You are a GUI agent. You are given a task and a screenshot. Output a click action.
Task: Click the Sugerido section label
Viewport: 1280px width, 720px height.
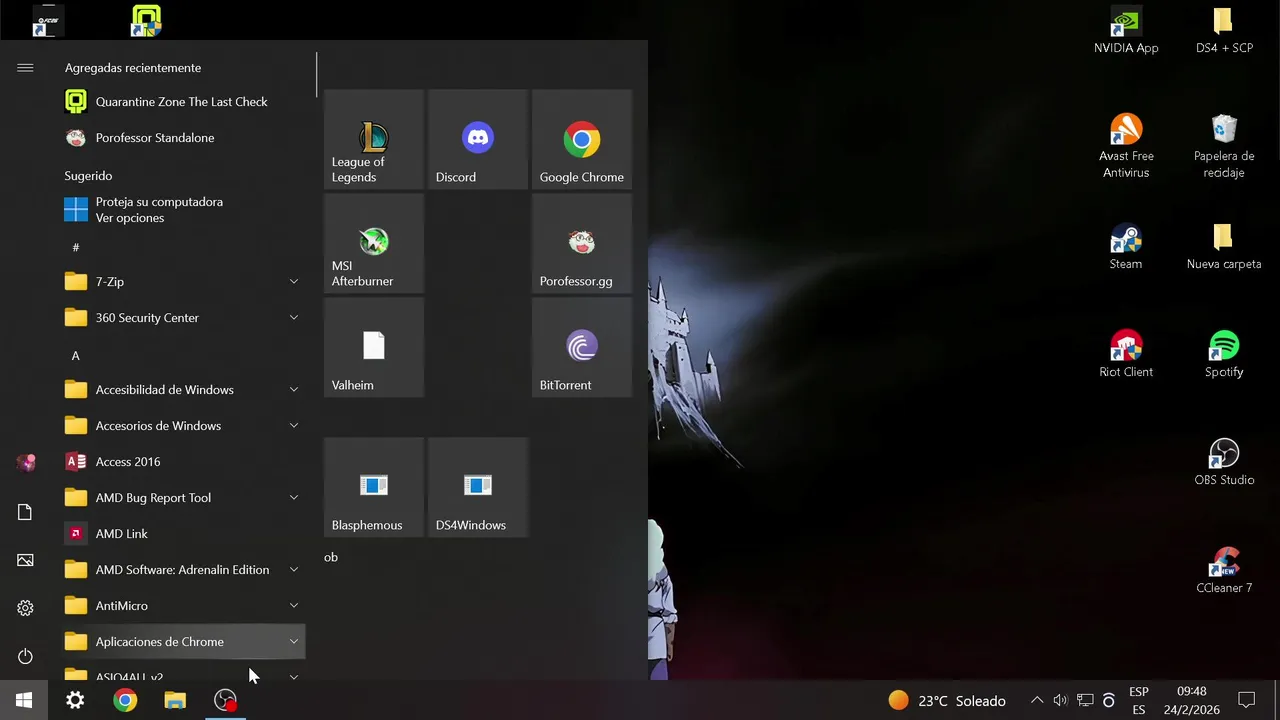[88, 175]
